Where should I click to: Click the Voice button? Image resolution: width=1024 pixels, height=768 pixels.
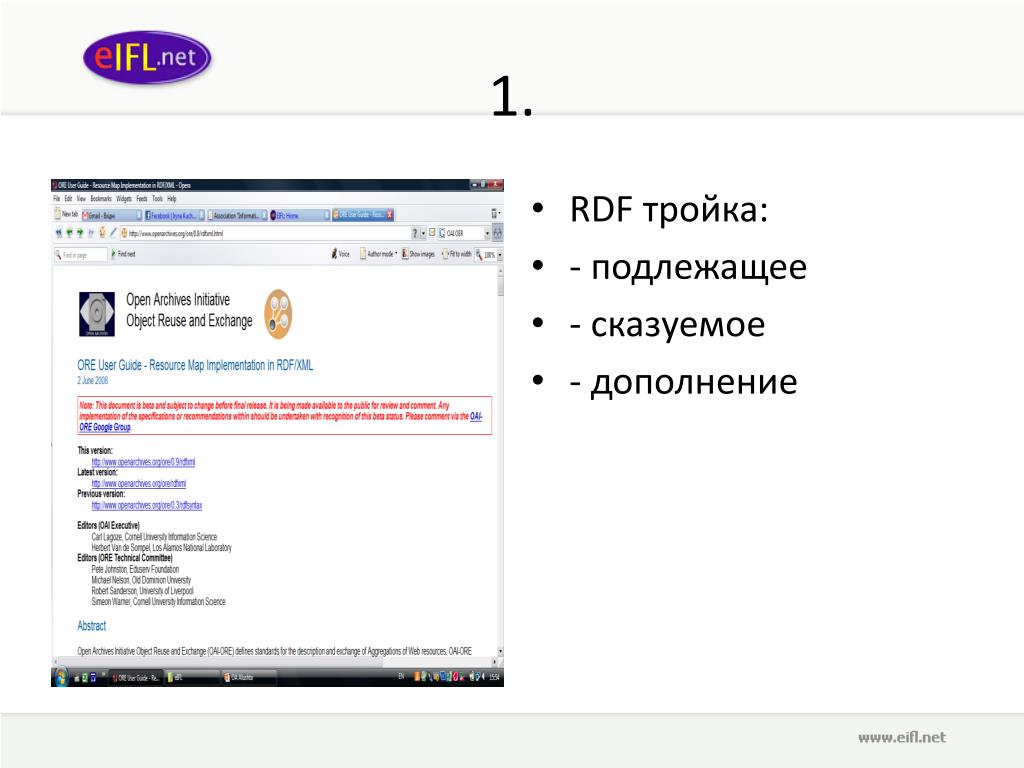(340, 254)
